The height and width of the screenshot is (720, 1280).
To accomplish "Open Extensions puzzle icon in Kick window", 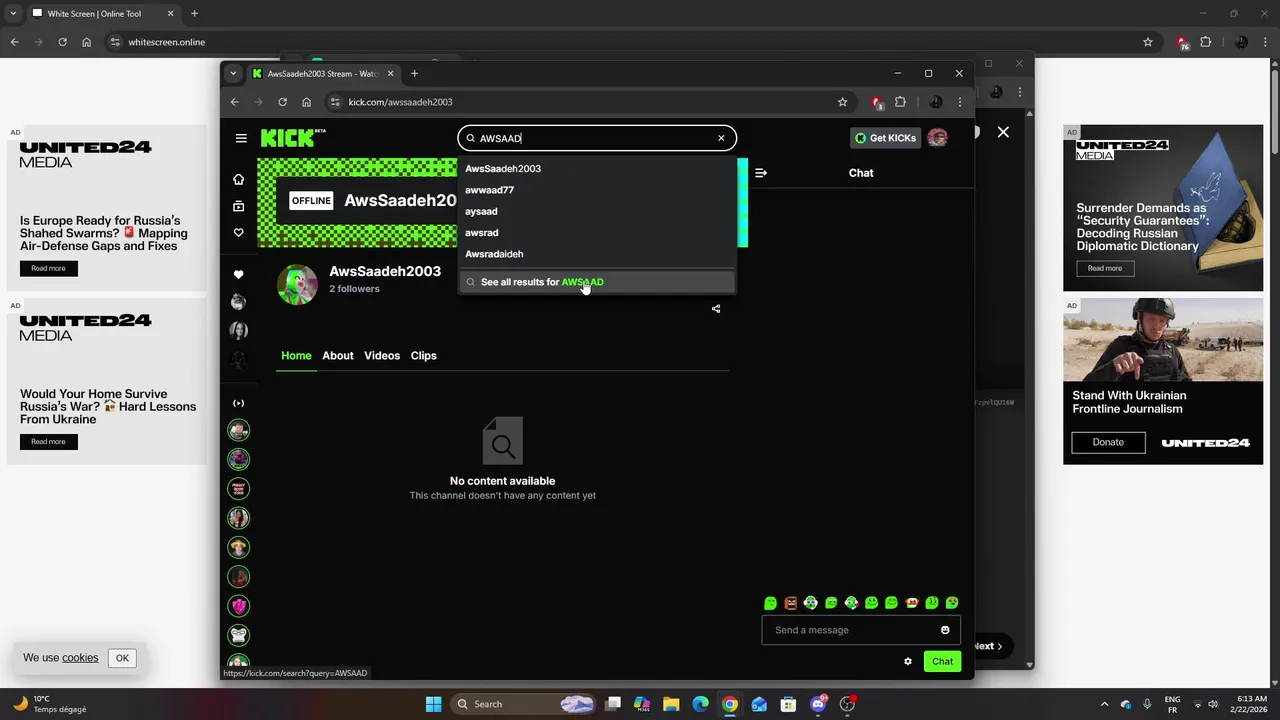I will (900, 102).
